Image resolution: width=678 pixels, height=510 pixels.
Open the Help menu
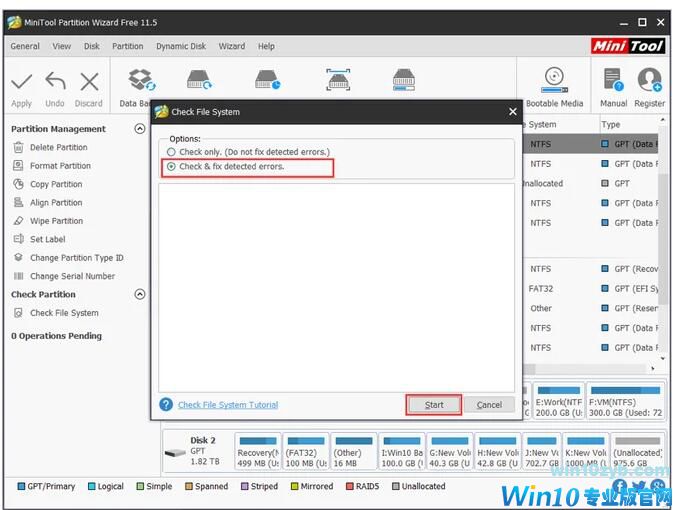(x=266, y=46)
